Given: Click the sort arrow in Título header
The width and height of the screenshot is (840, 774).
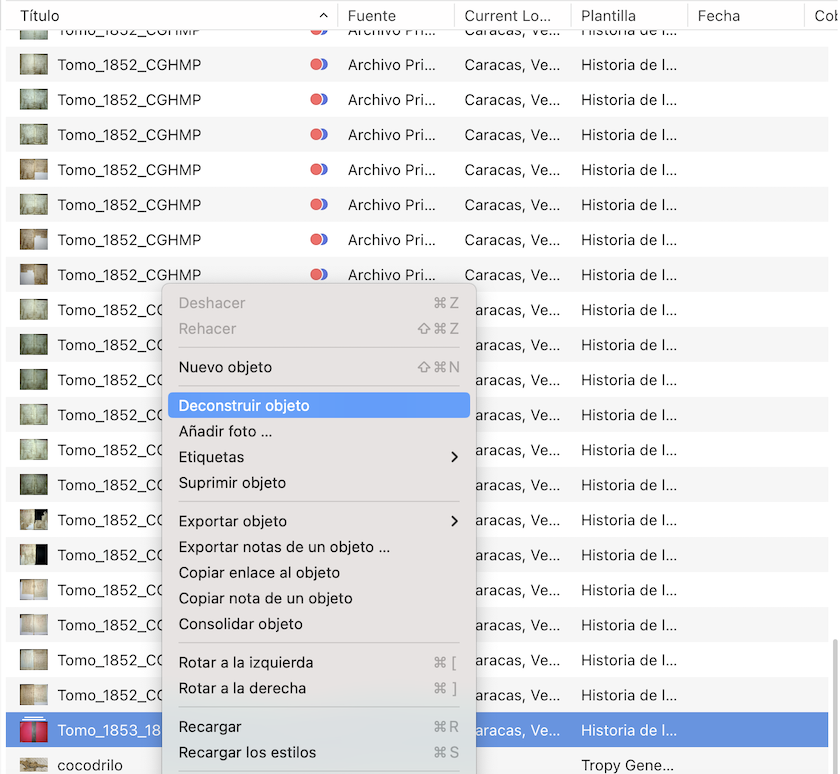Looking at the screenshot, I should pos(323,16).
